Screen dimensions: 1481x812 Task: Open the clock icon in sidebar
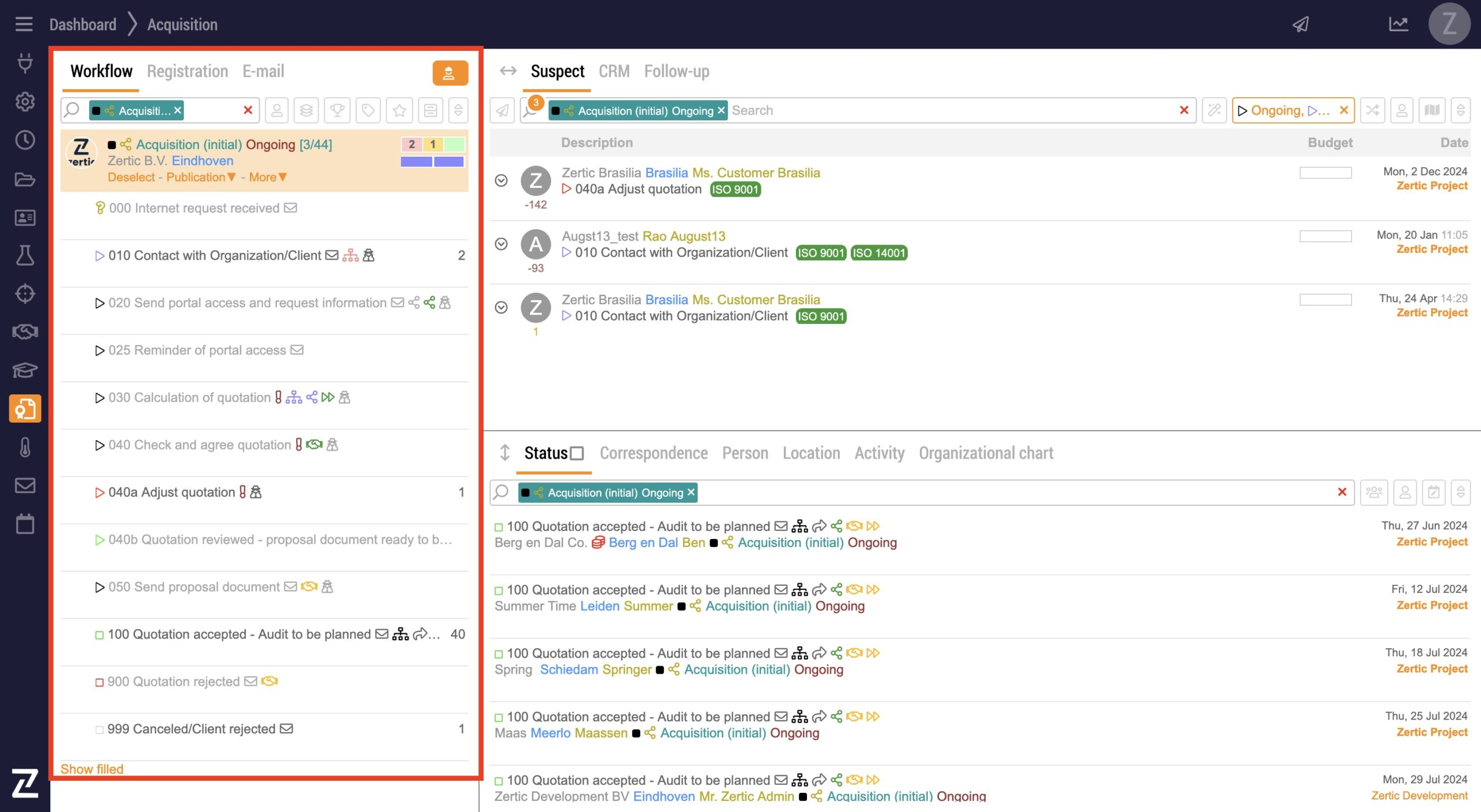click(25, 140)
